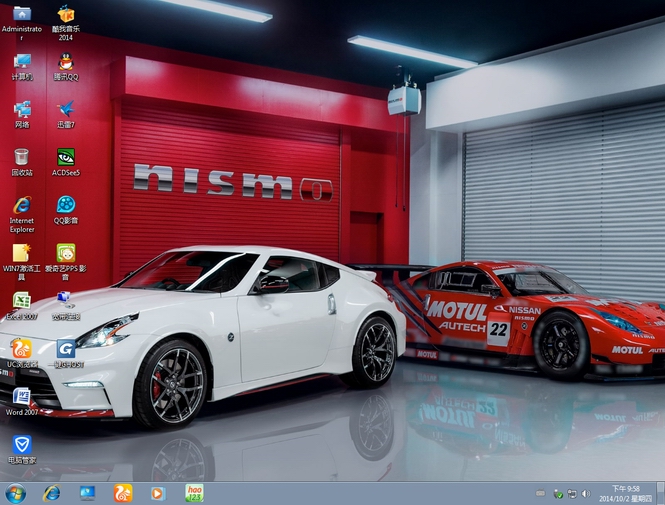Select the 电脑管家 shield desktop icon

pyautogui.click(x=22, y=449)
